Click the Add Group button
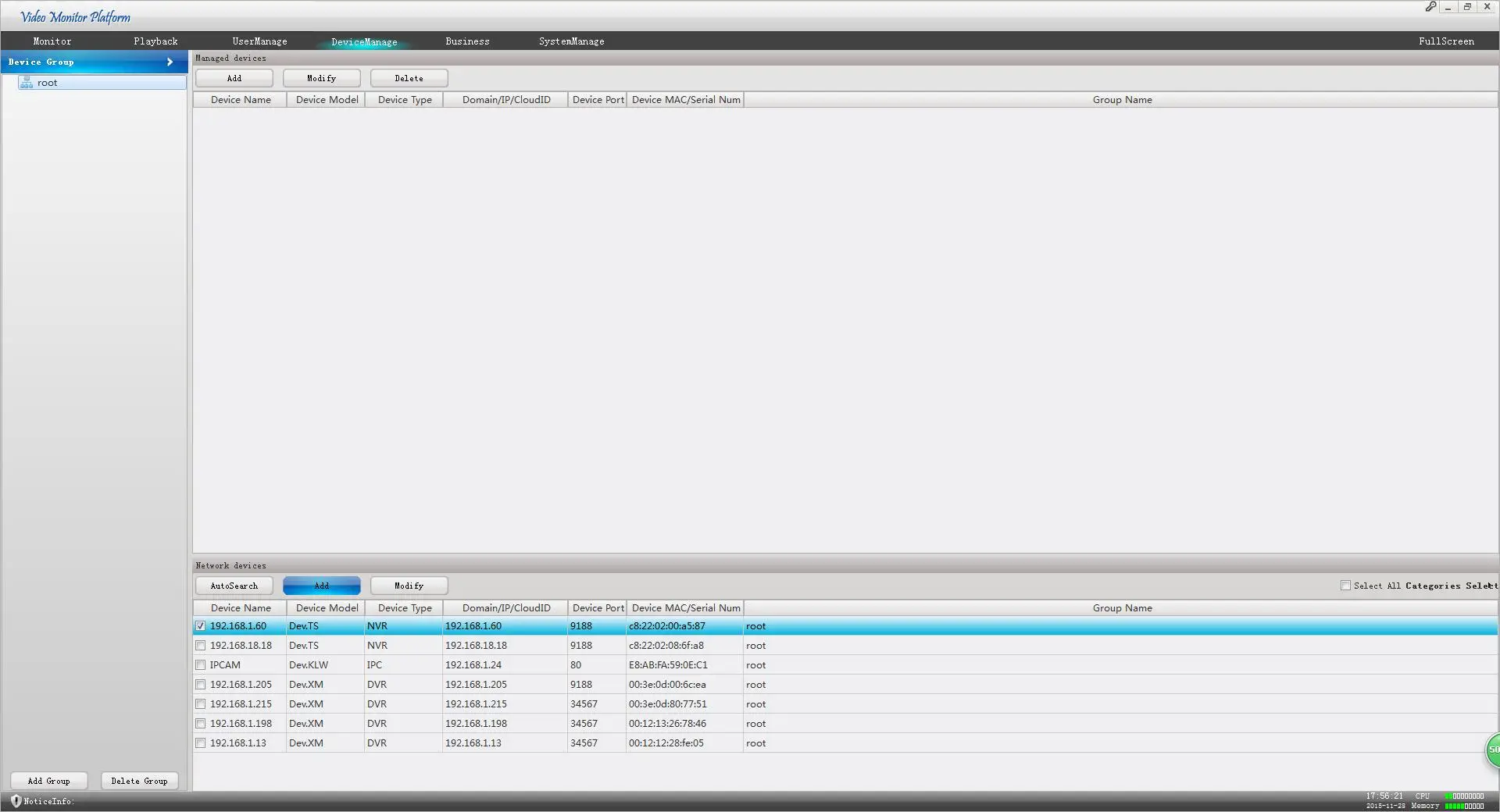 click(x=49, y=781)
